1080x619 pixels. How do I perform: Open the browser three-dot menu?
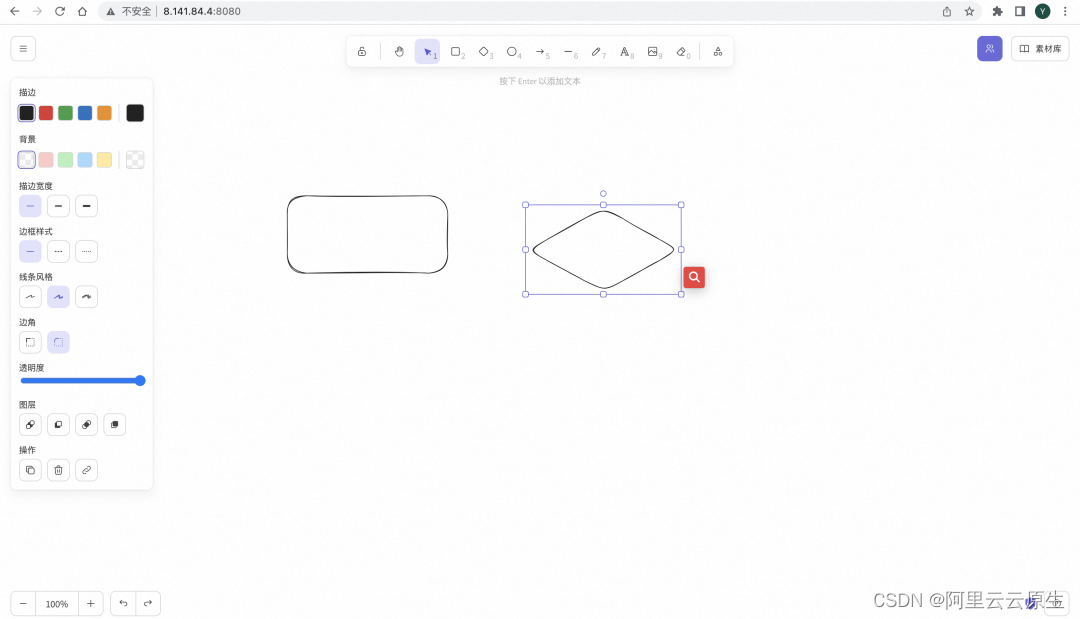(x=1067, y=11)
